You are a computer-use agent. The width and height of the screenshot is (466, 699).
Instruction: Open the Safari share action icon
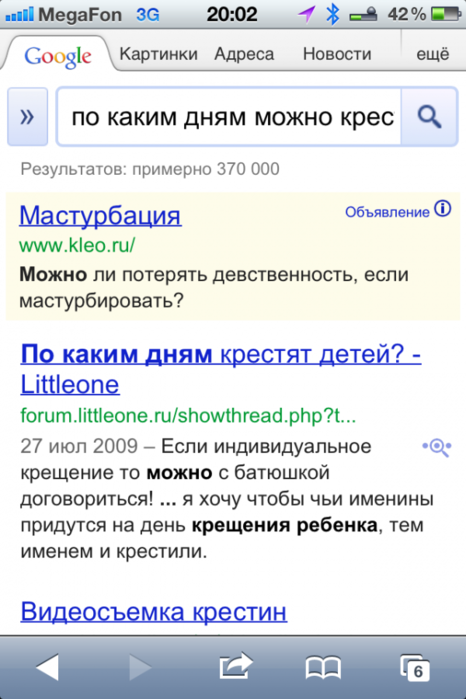pos(236,666)
